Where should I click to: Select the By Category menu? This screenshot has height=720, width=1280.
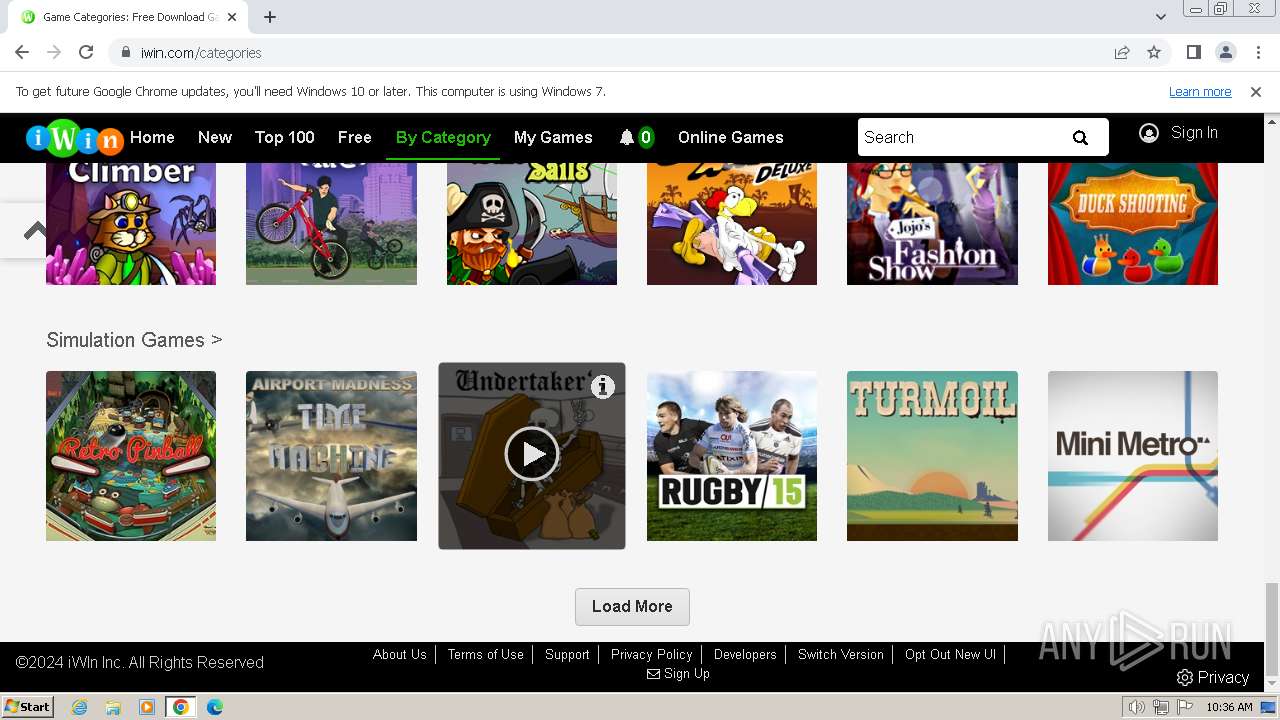pos(443,137)
